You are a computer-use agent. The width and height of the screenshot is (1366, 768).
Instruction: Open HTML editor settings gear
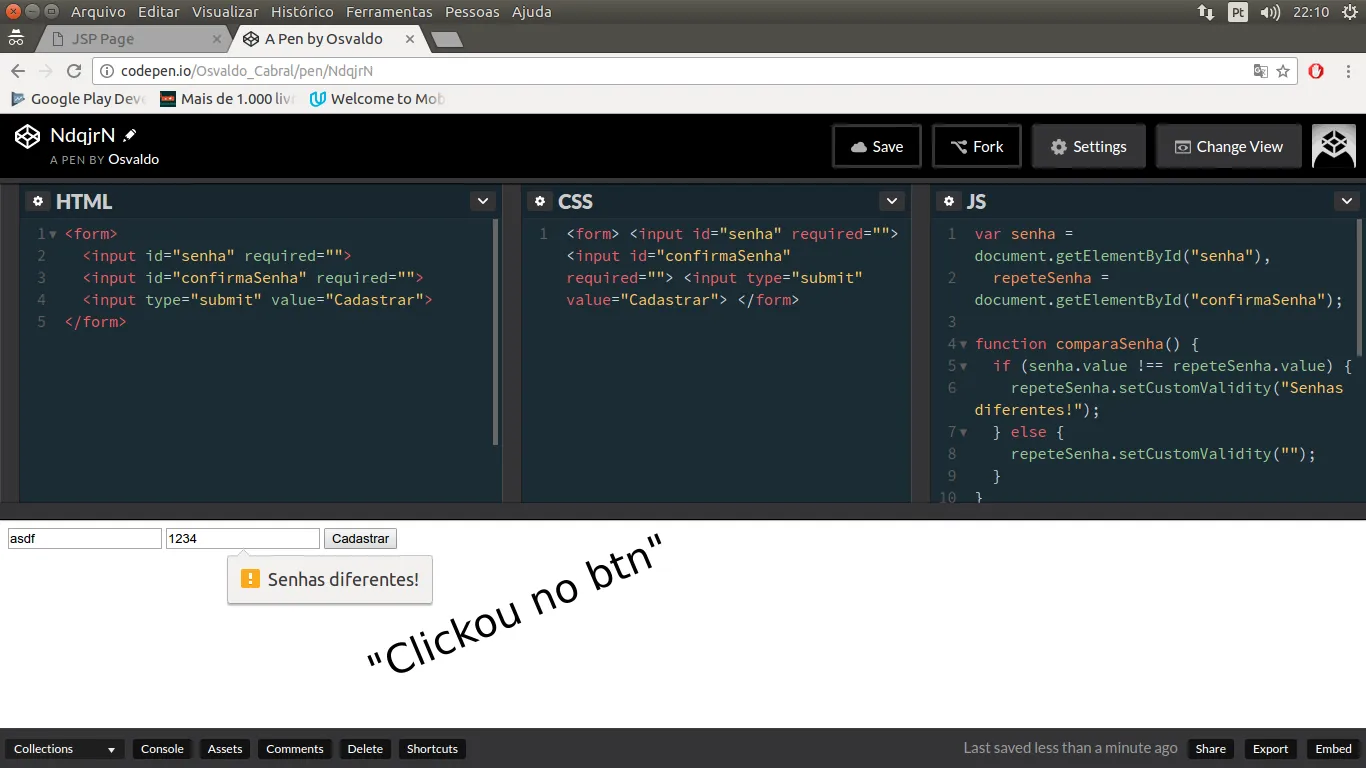click(38, 201)
